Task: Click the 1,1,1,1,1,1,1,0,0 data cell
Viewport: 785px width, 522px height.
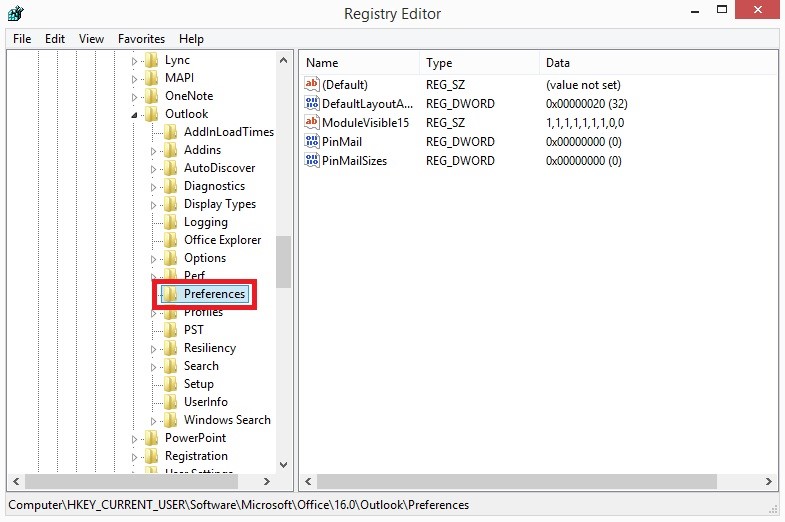Action: [x=585, y=123]
